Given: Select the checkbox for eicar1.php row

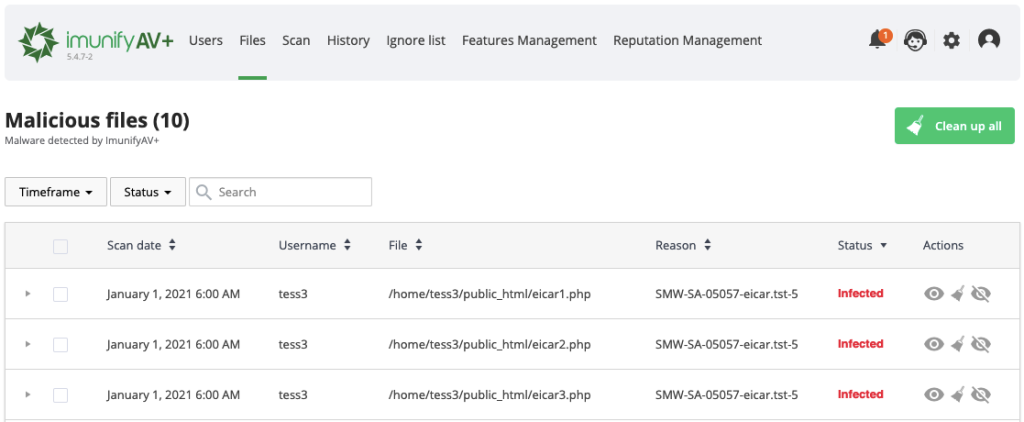Looking at the screenshot, I should click(x=61, y=294).
